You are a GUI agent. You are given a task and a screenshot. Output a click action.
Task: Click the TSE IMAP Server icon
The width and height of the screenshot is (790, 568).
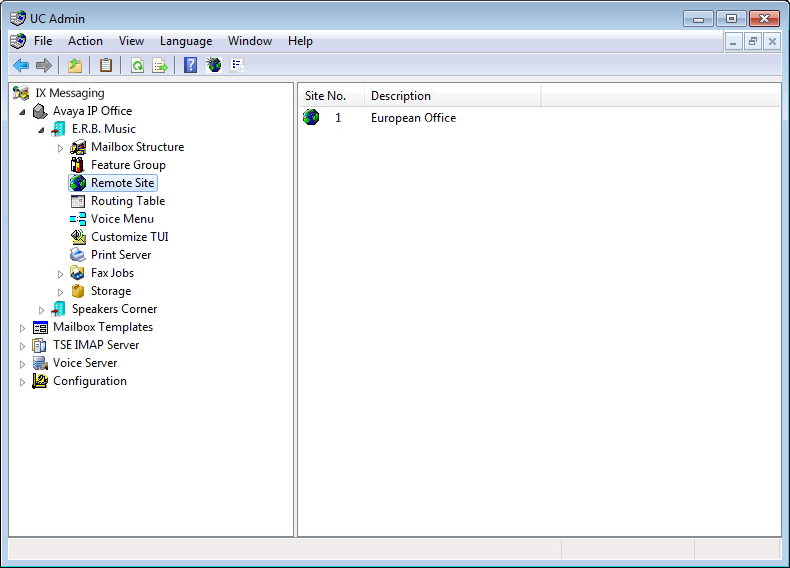(x=39, y=345)
